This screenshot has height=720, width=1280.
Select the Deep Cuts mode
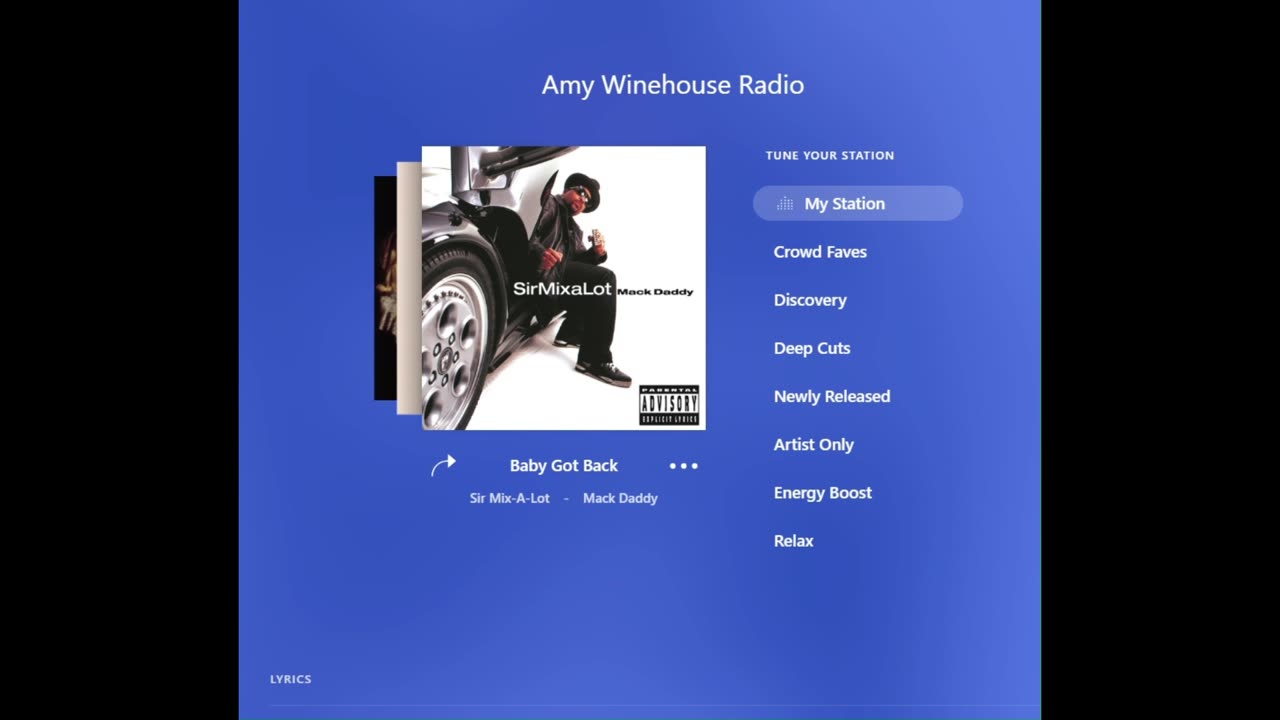pos(812,348)
